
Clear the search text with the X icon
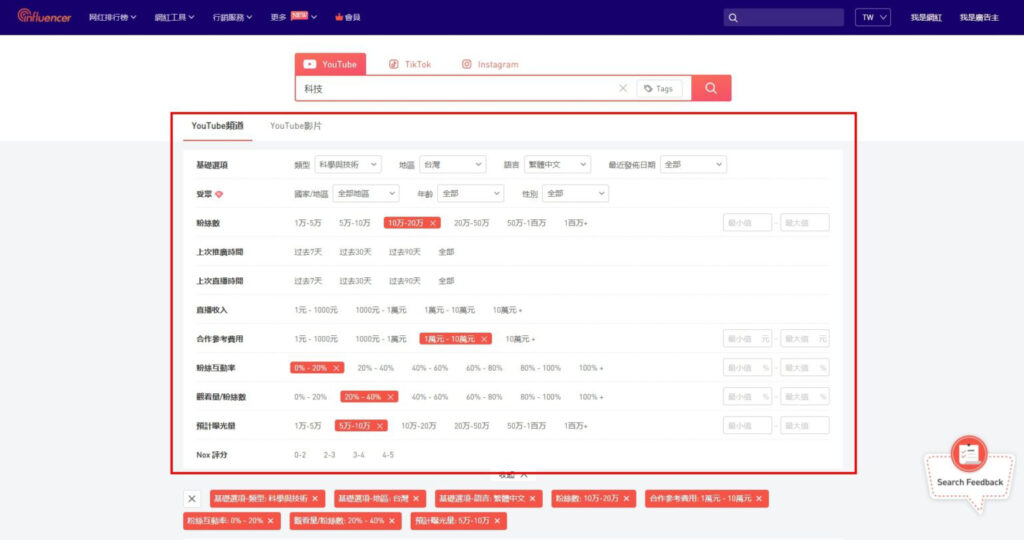623,89
